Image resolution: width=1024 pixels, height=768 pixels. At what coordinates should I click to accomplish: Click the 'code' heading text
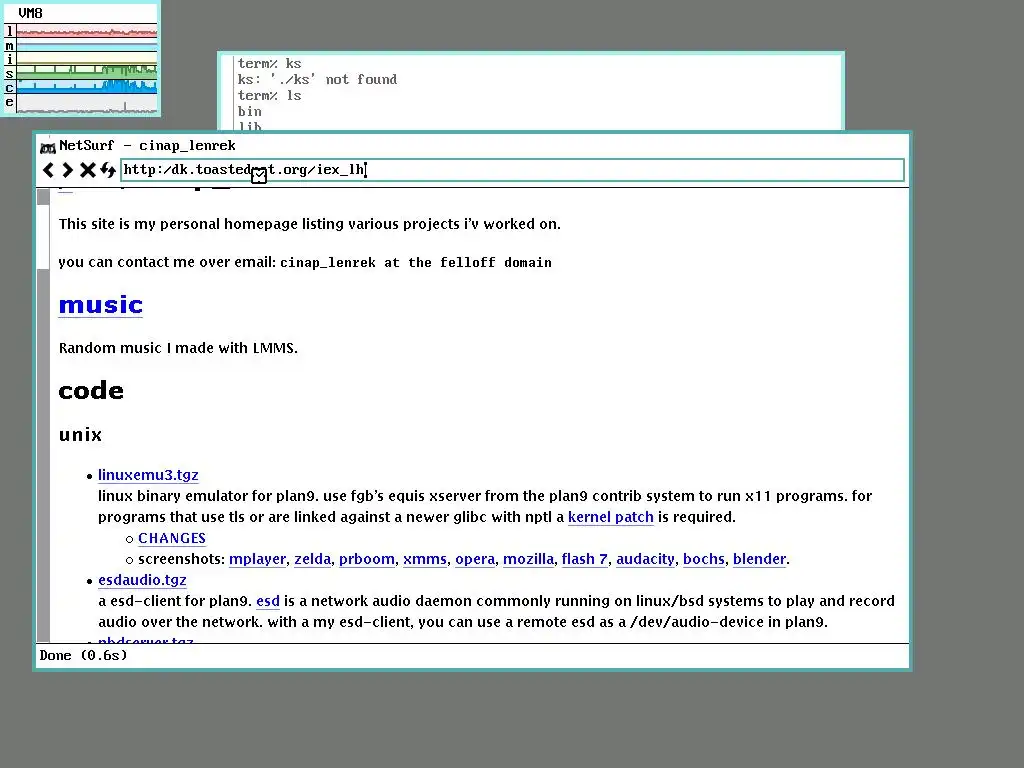click(91, 391)
